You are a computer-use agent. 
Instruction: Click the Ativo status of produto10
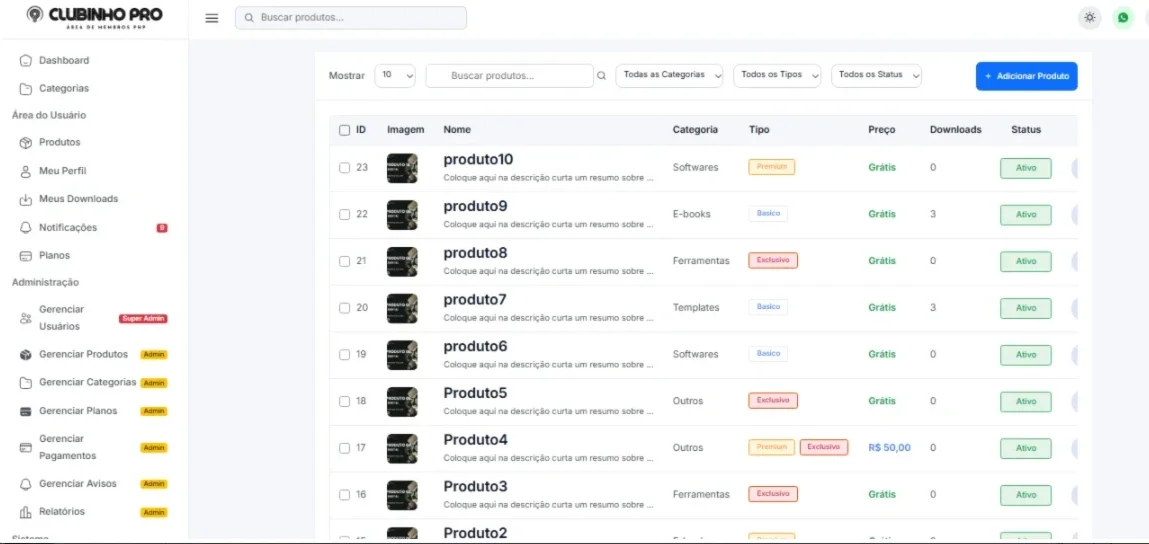(x=1025, y=168)
